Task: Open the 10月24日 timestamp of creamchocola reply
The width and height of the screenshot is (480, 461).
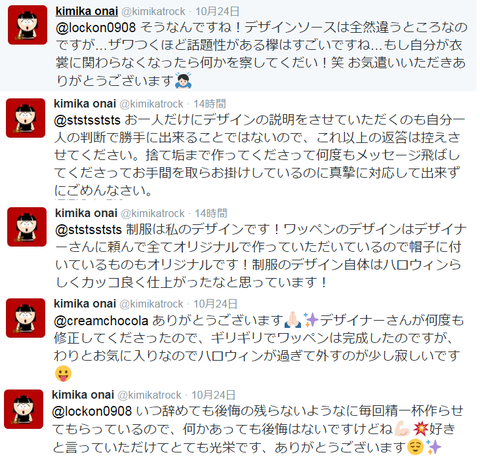Action: (x=215, y=304)
